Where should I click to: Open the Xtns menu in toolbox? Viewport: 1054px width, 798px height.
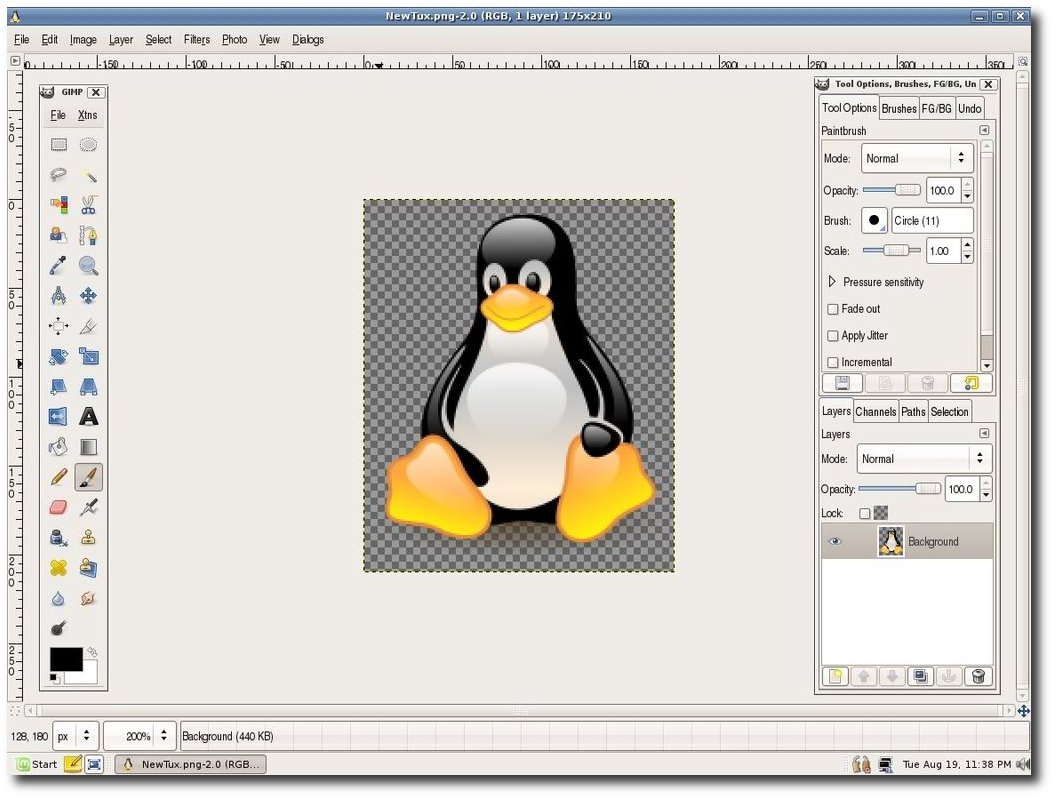(87, 115)
